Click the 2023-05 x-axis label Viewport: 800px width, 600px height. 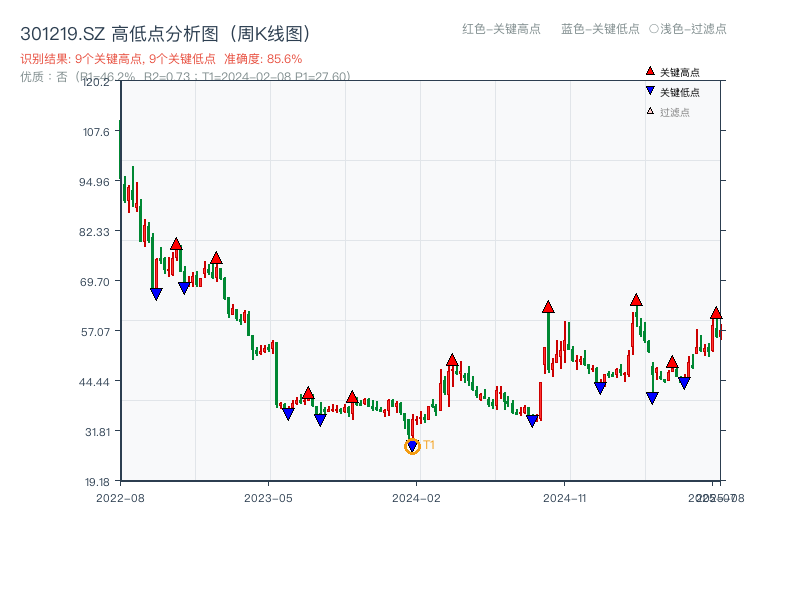click(268, 498)
